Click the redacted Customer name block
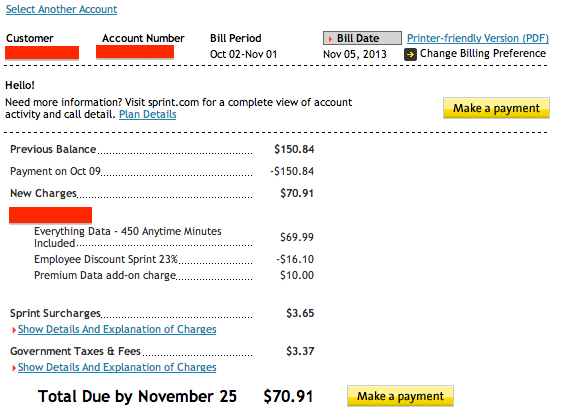The width and height of the screenshot is (564, 414). [42, 53]
